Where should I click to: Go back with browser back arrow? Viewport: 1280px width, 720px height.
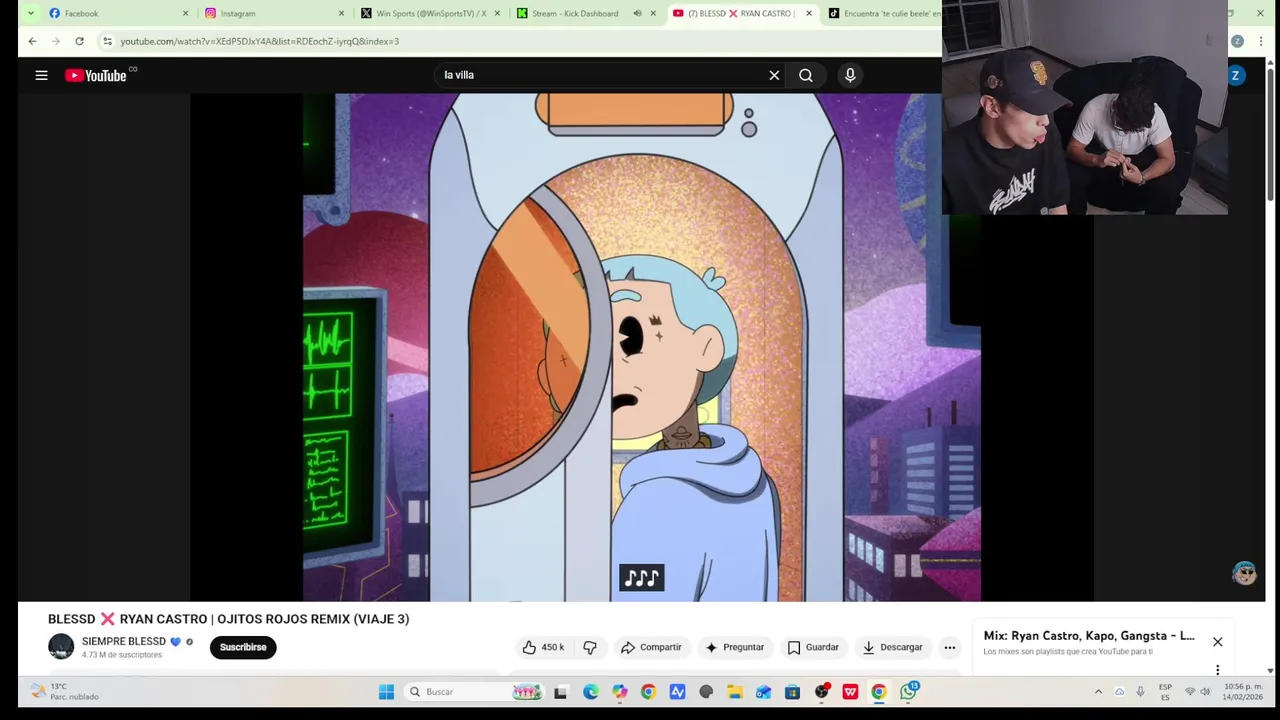[32, 41]
